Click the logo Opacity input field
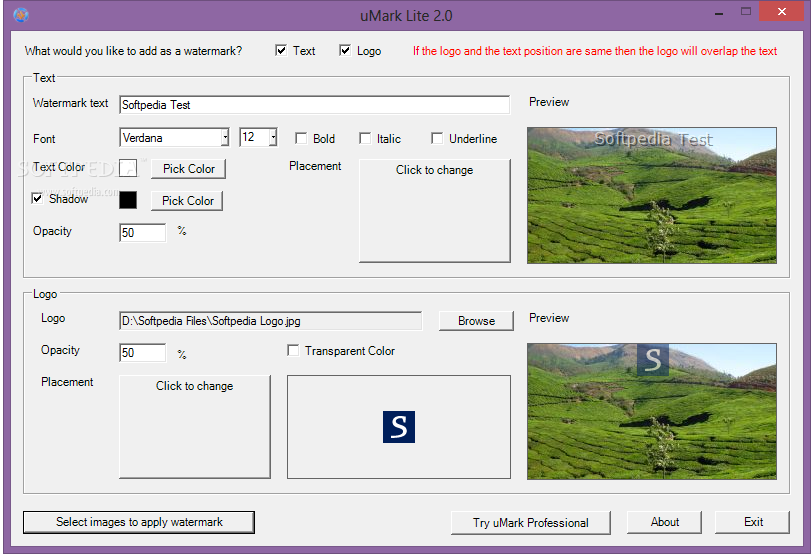This screenshot has width=811, height=554. [143, 353]
